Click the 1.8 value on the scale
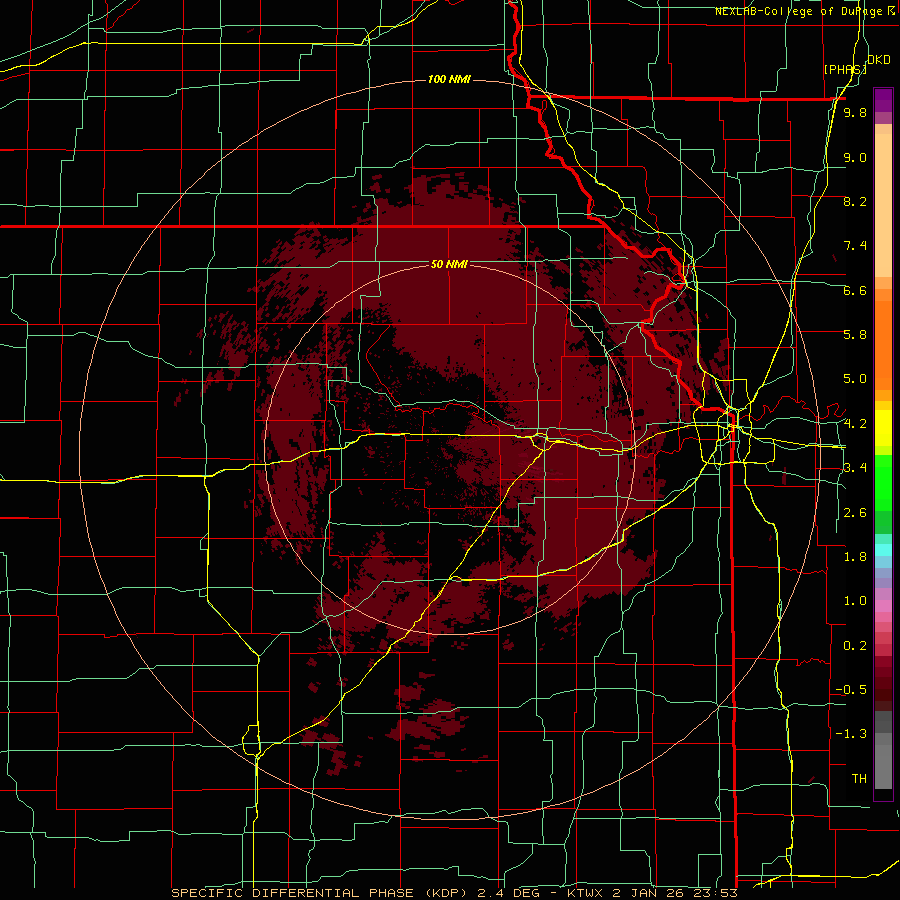The image size is (900, 900). point(855,557)
